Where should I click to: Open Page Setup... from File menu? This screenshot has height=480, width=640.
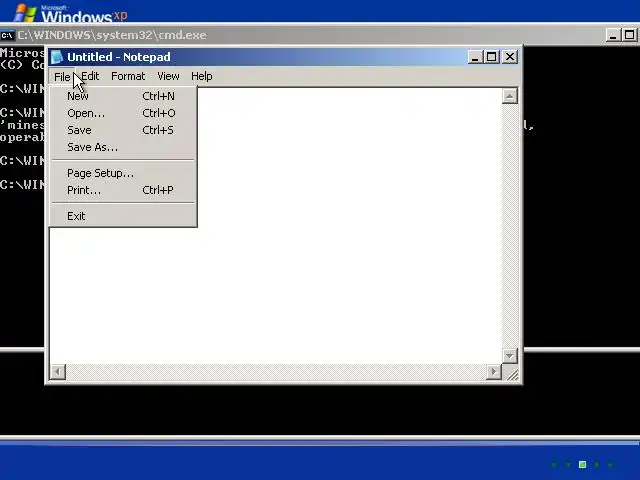click(123, 173)
